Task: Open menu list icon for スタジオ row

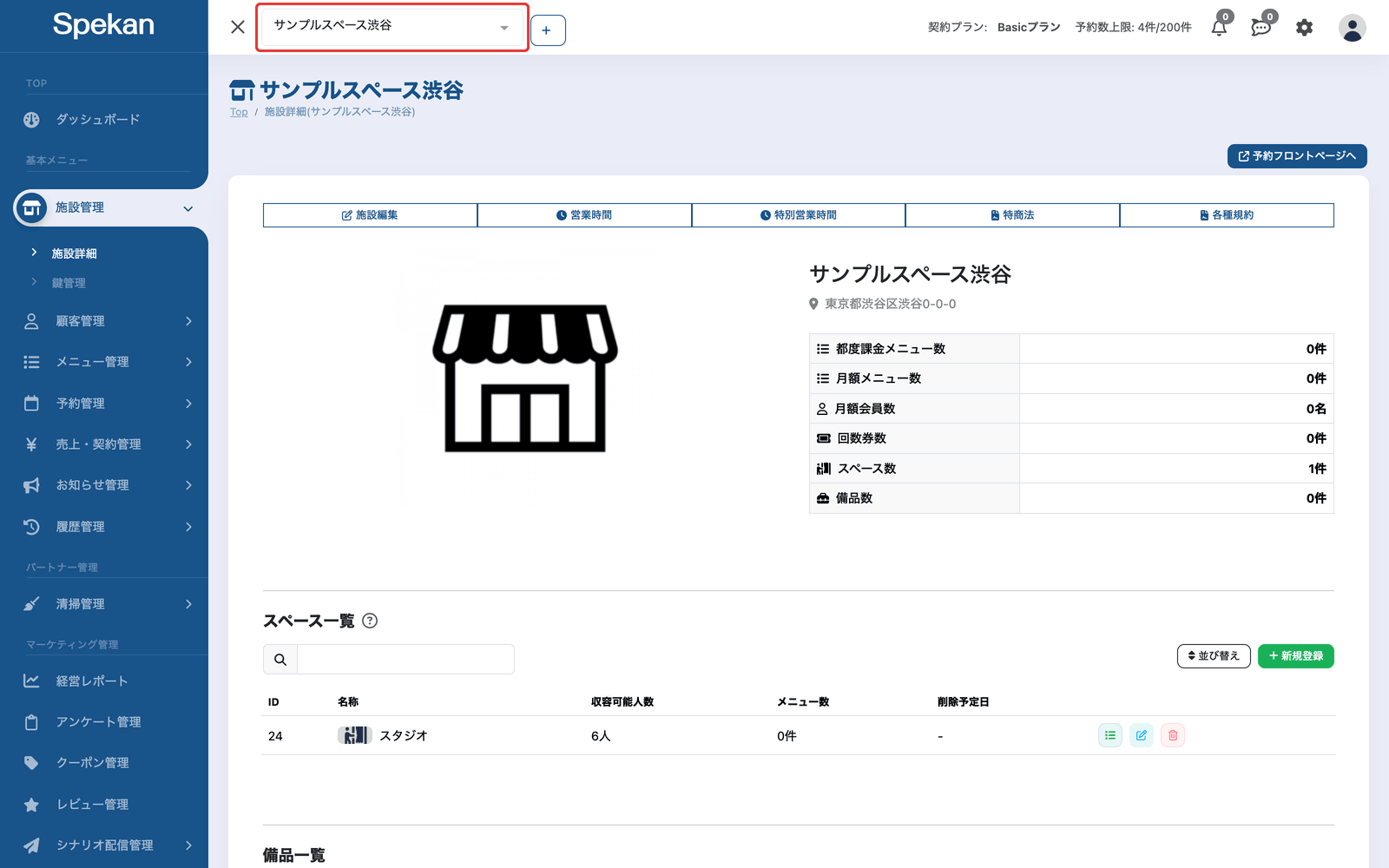Action: [x=1110, y=735]
